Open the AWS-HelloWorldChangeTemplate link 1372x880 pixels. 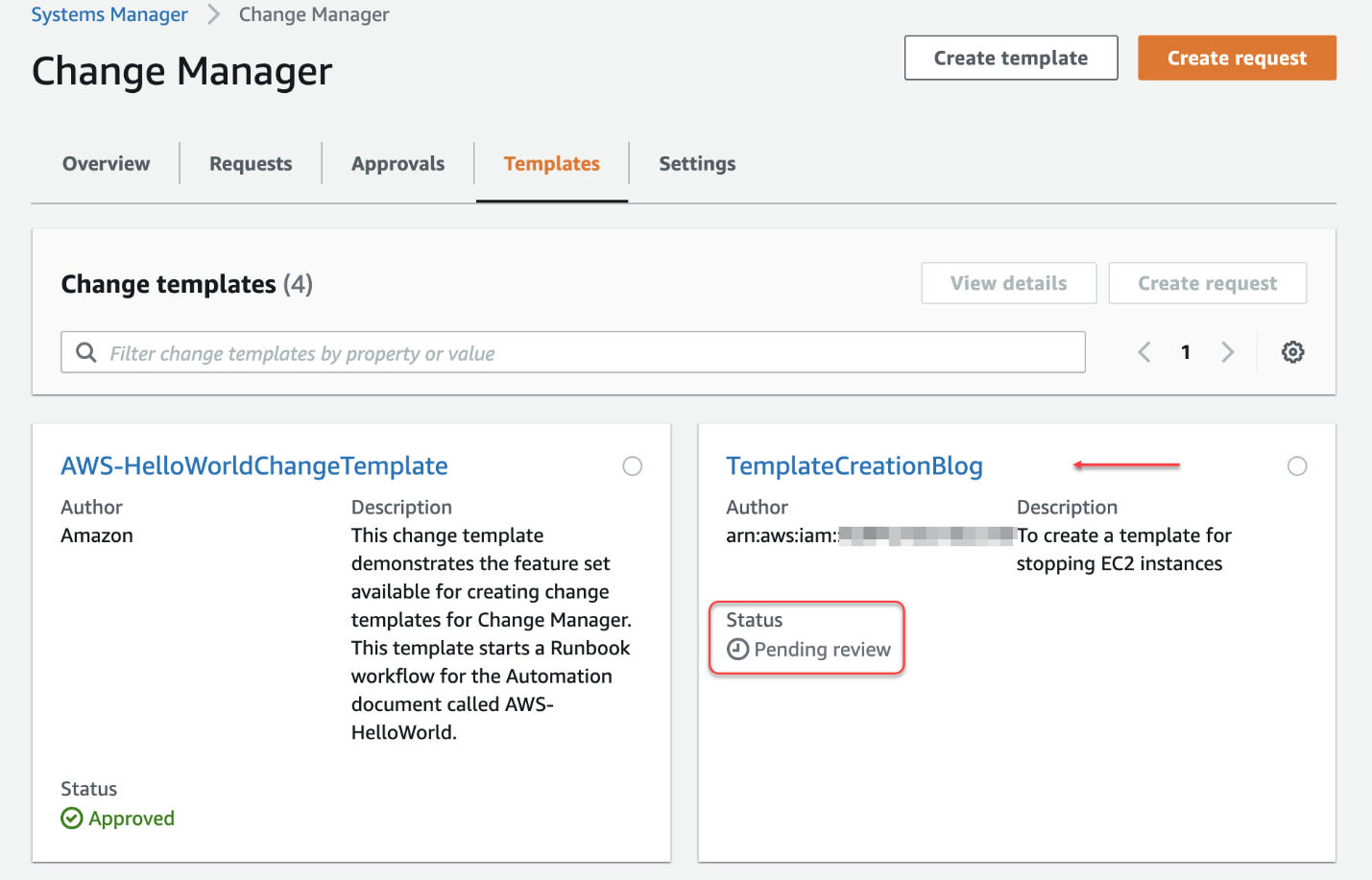click(253, 465)
